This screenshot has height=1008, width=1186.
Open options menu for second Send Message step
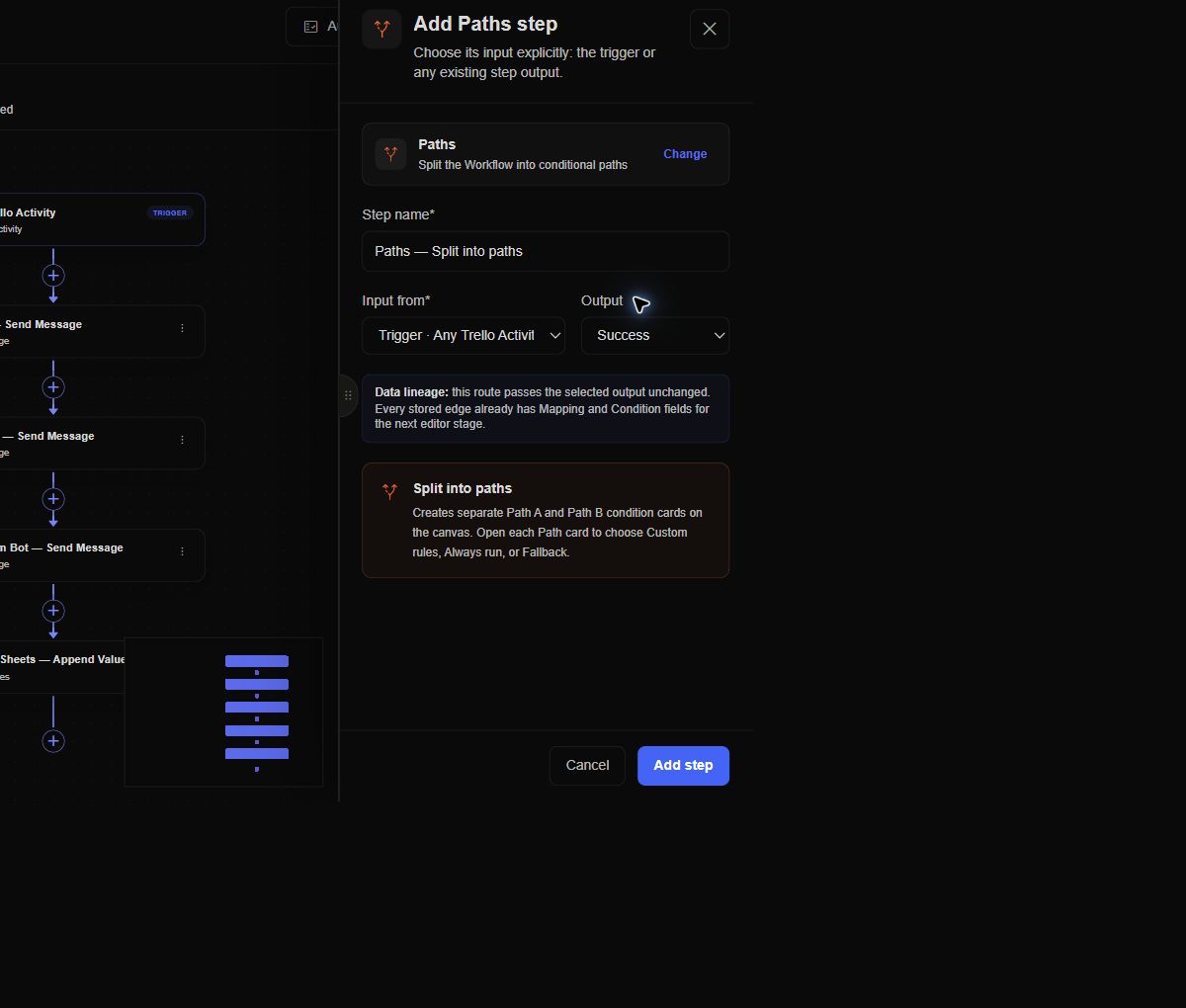[182, 440]
